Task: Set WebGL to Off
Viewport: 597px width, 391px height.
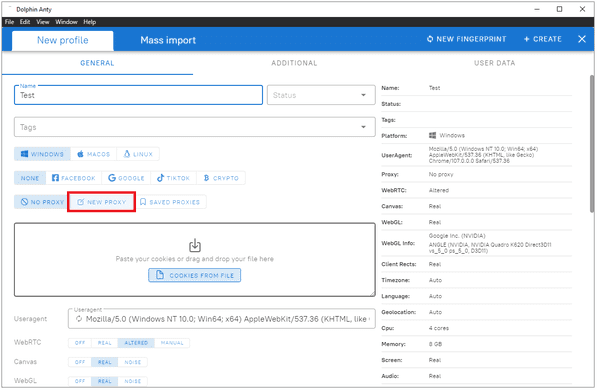Action: point(80,381)
